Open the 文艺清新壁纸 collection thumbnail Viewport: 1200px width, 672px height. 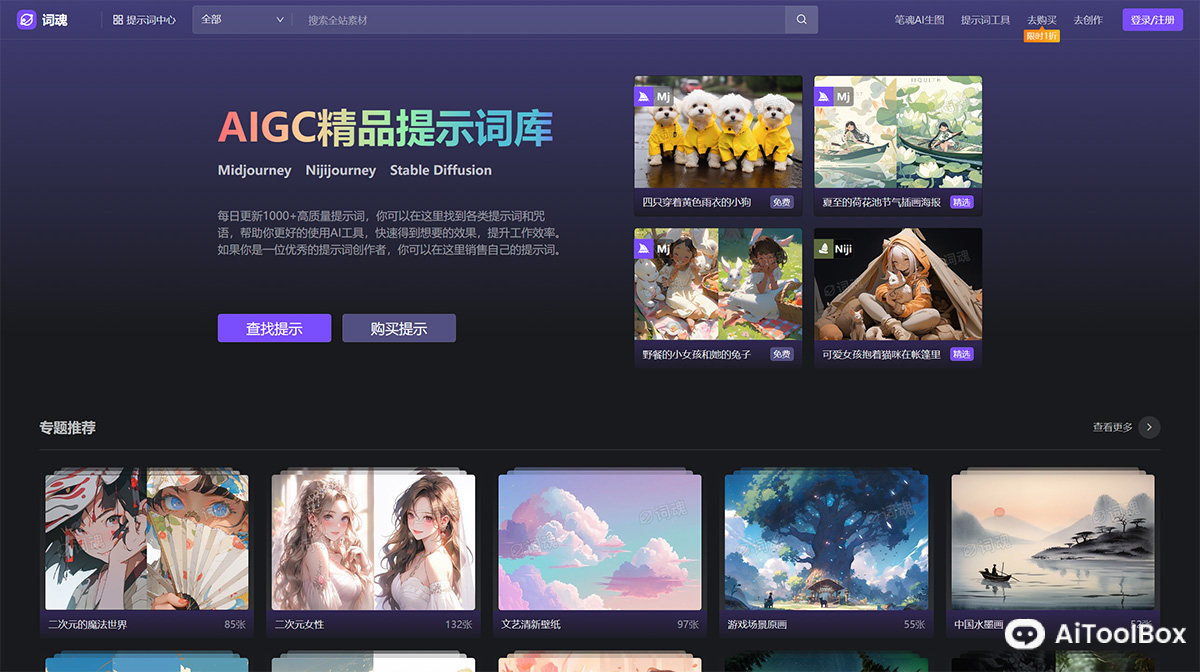coord(600,542)
